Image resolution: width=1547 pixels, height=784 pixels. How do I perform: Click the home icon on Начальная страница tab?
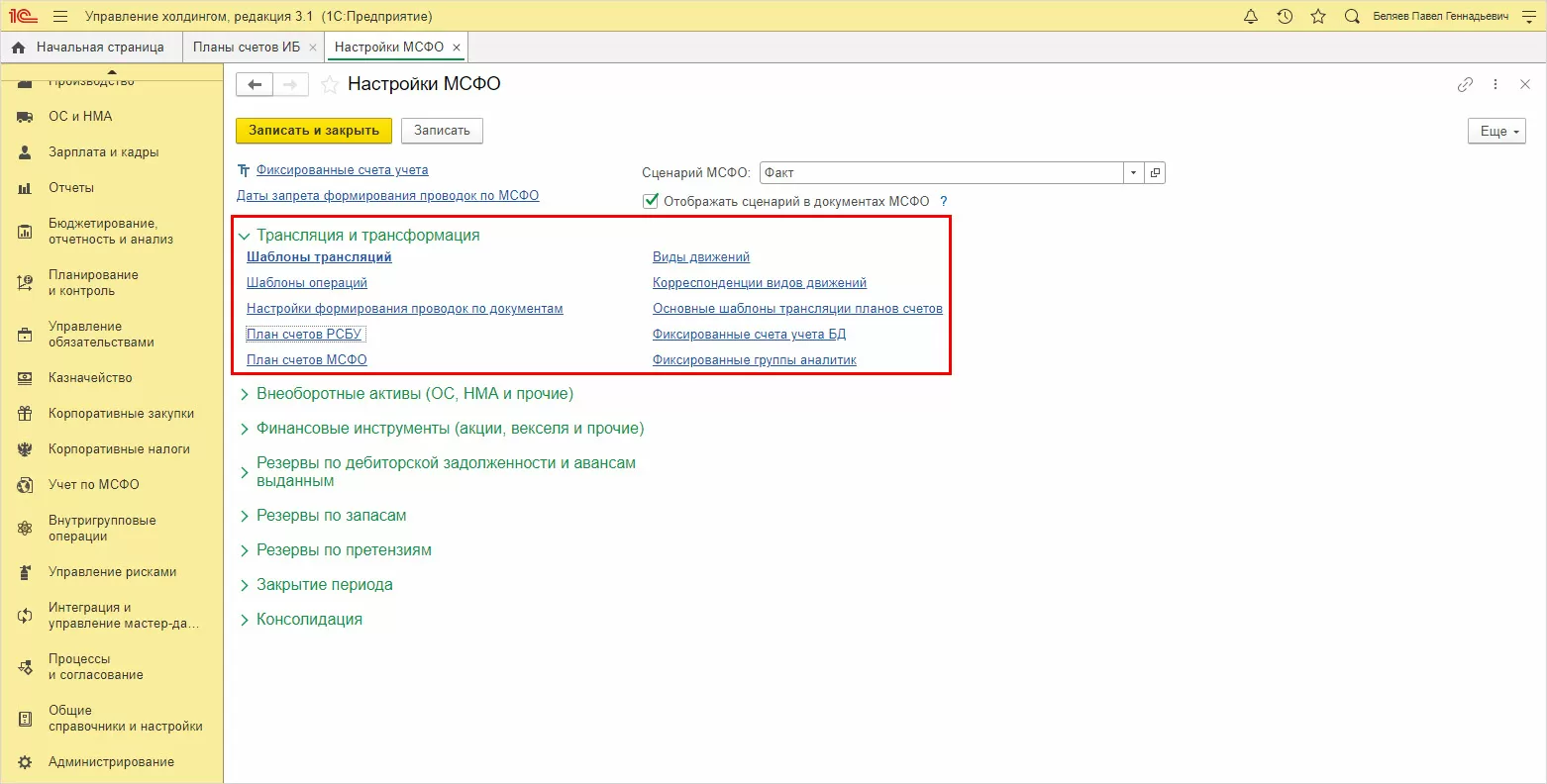click(18, 48)
